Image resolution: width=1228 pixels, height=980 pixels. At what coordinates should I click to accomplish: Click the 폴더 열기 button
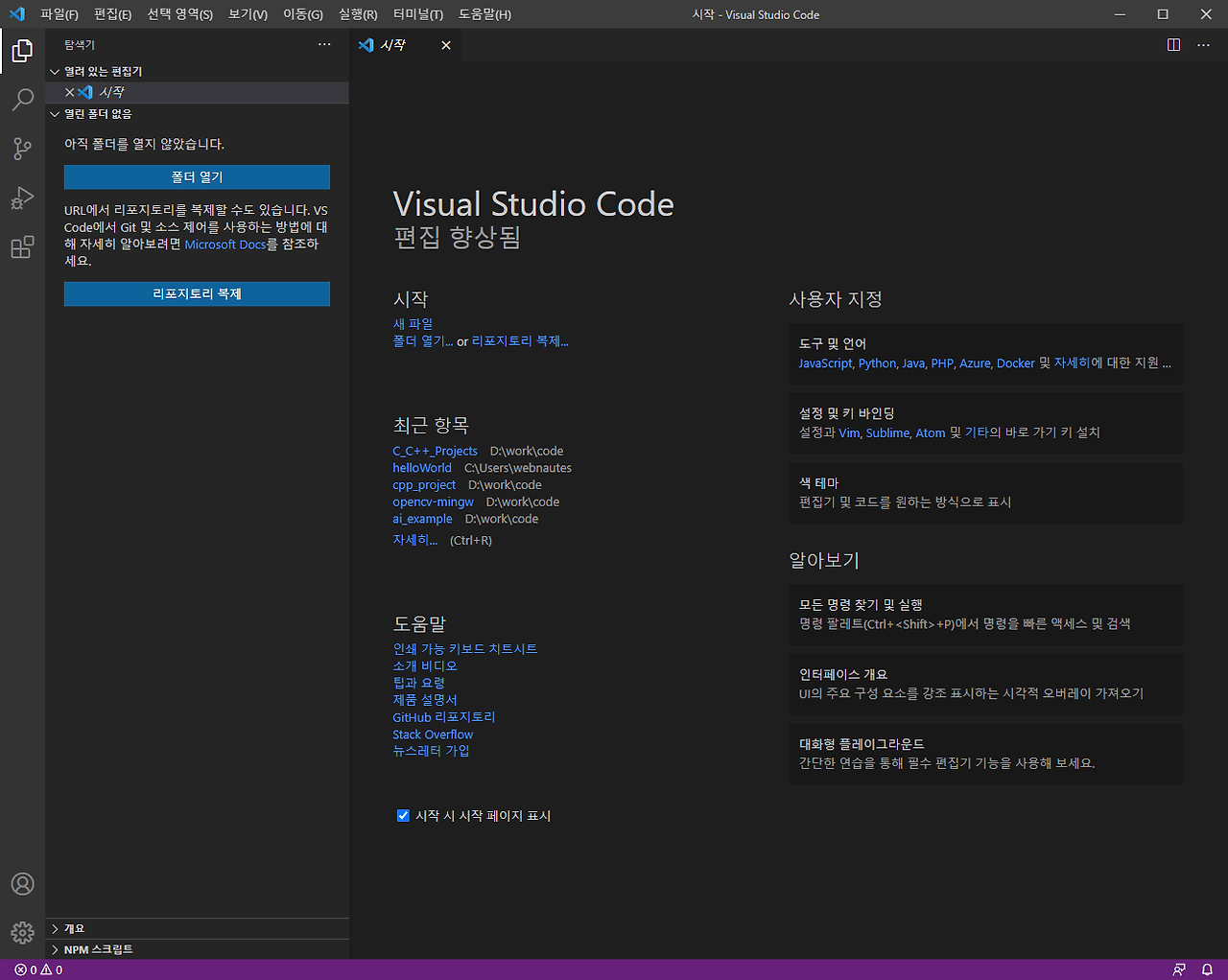coord(197,177)
